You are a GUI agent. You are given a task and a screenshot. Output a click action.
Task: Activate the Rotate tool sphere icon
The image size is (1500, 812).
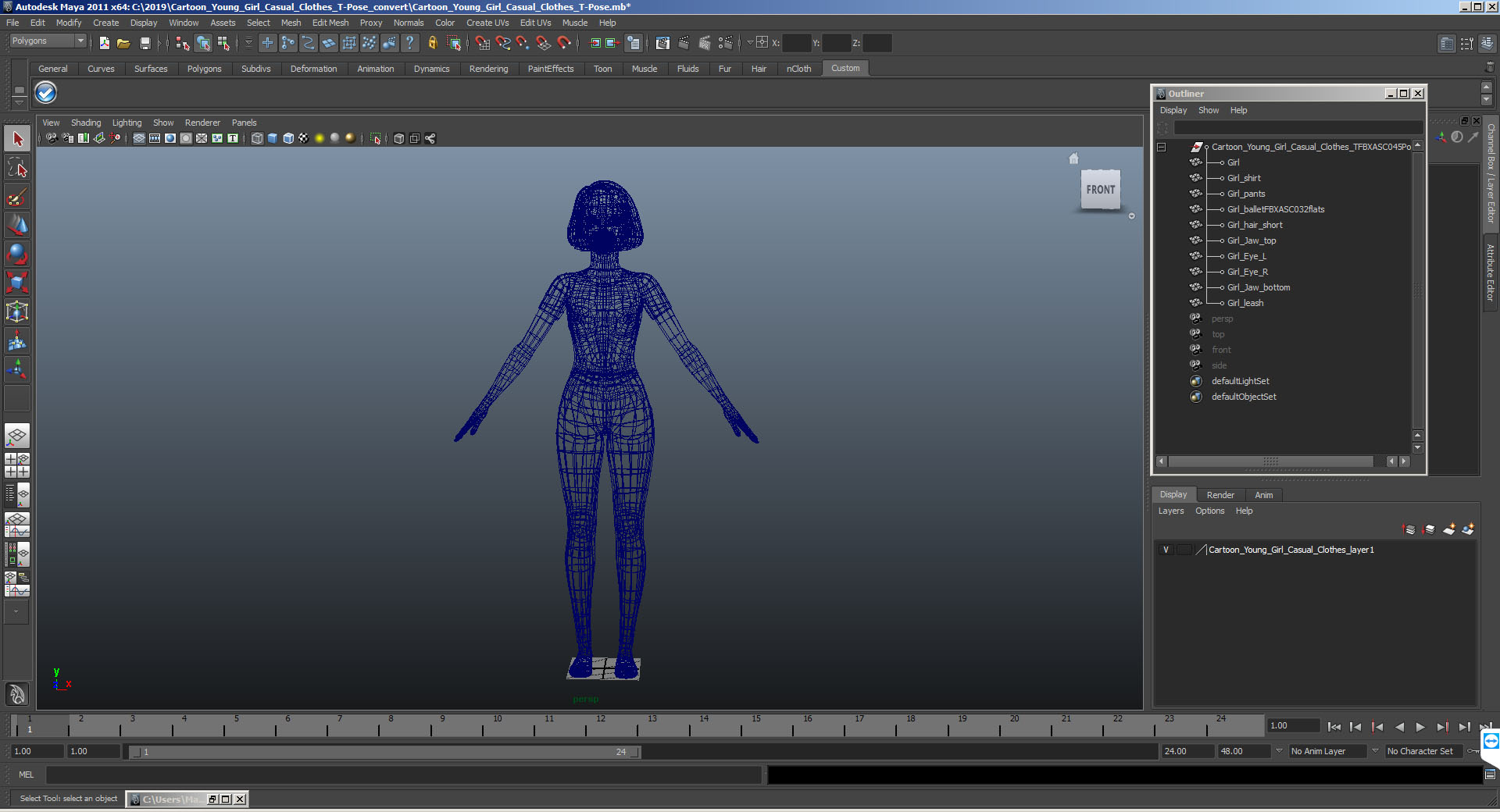(x=17, y=254)
